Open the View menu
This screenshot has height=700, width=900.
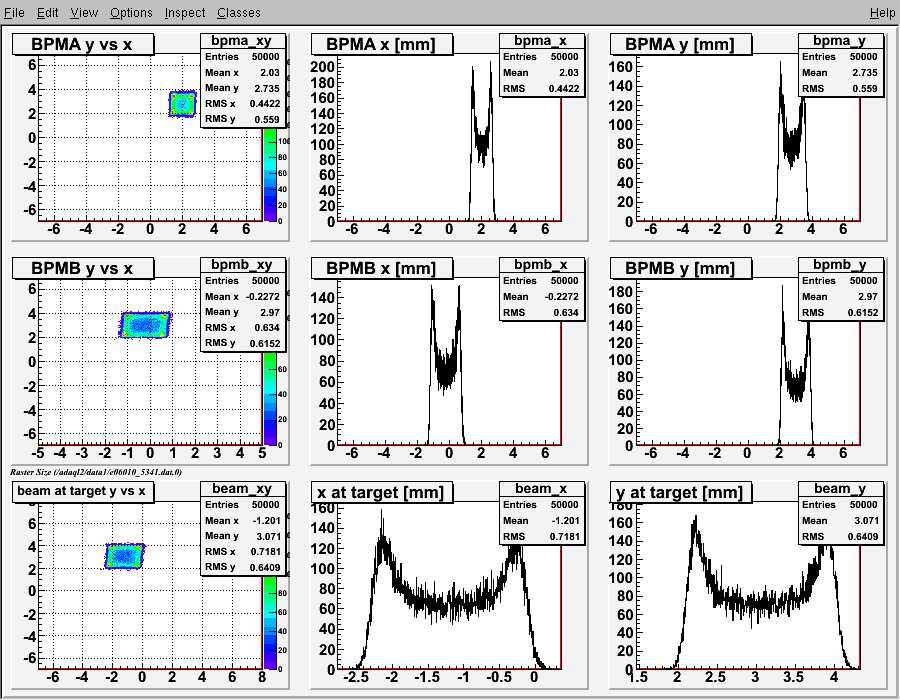[84, 13]
